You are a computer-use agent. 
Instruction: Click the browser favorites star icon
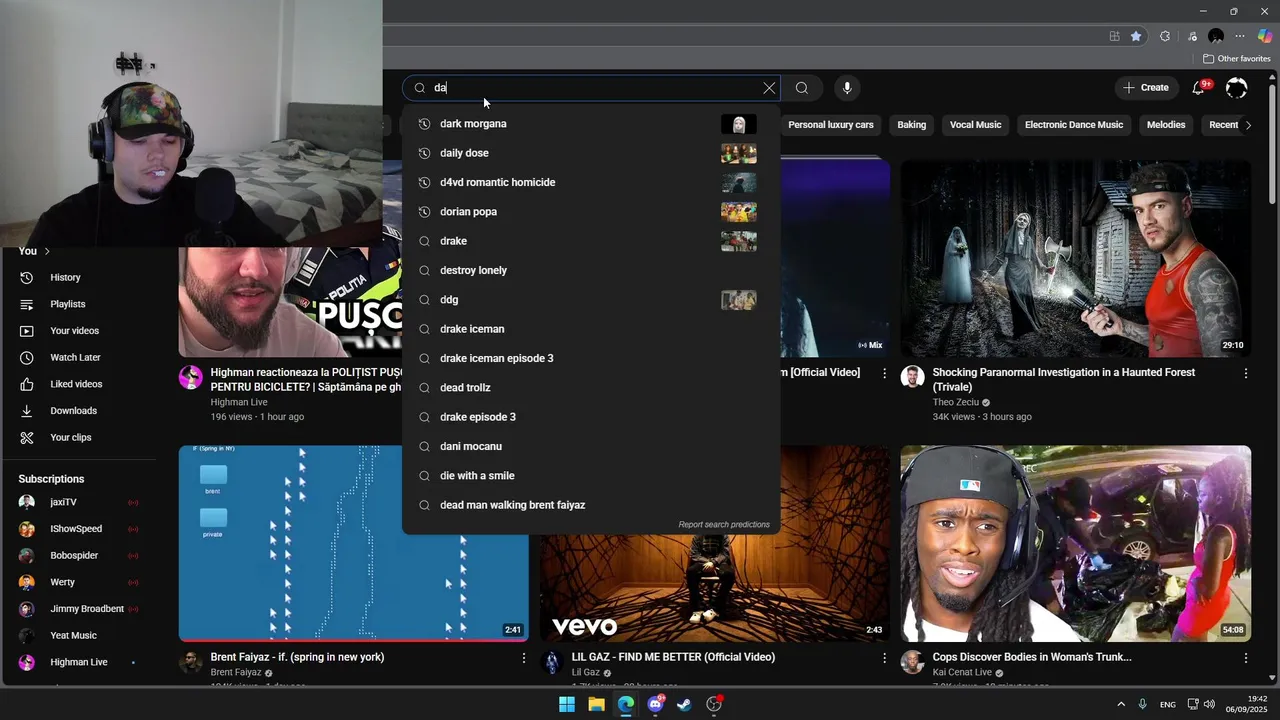[1136, 36]
